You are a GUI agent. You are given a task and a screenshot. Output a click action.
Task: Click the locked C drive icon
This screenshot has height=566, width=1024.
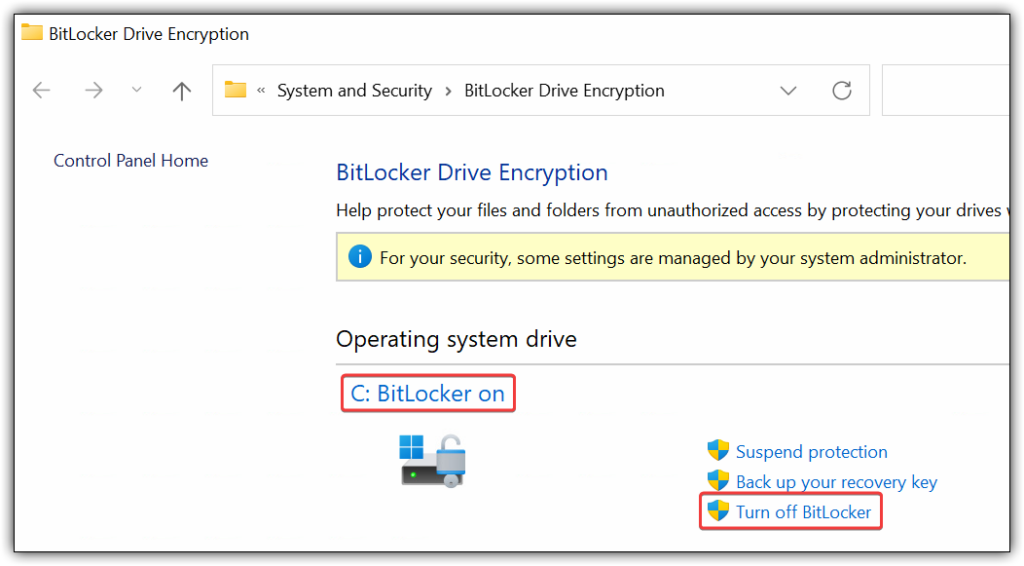[x=432, y=461]
